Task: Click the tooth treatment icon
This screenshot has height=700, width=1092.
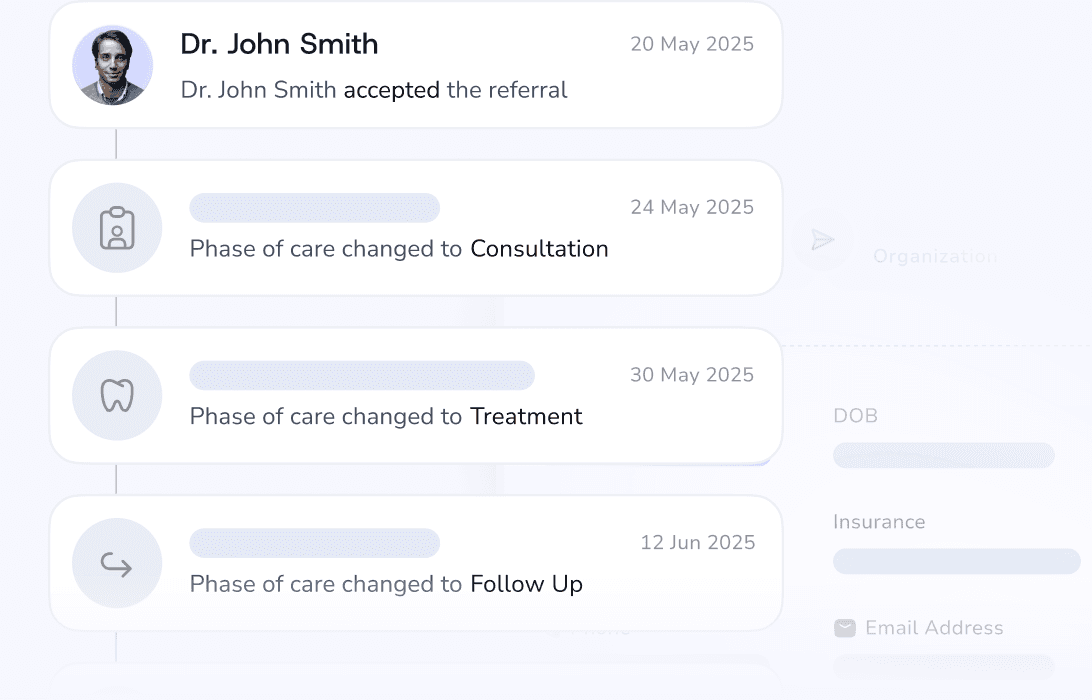Action: click(x=117, y=396)
